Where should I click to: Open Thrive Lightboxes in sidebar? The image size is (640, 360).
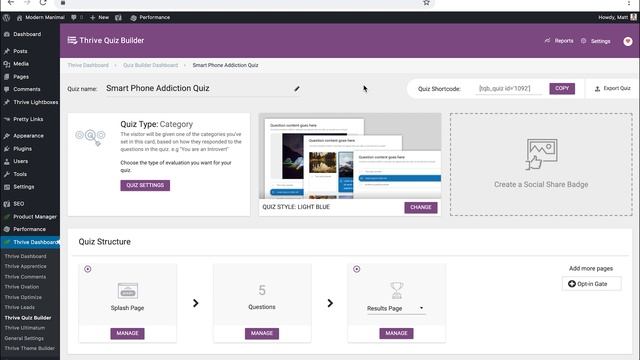36,102
